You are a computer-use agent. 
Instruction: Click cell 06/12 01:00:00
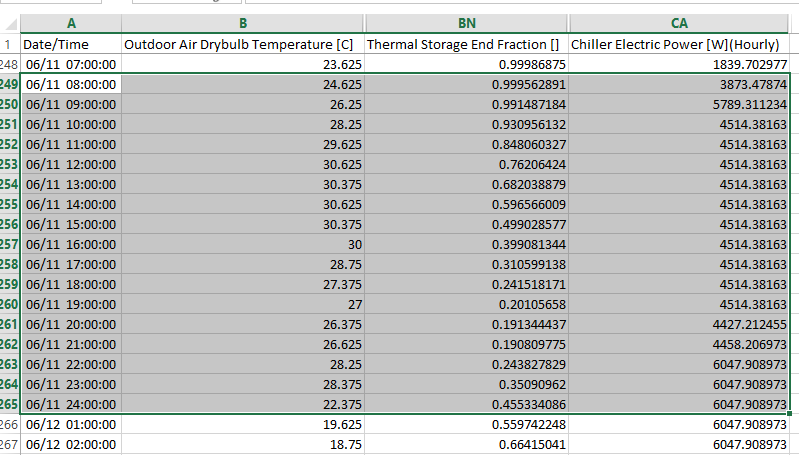[x=71, y=424]
